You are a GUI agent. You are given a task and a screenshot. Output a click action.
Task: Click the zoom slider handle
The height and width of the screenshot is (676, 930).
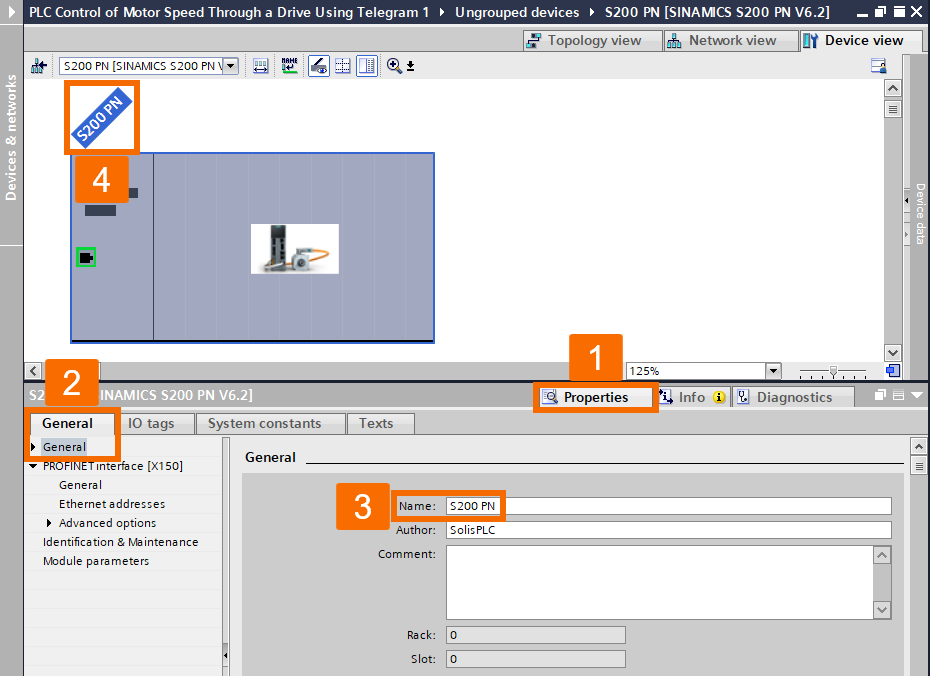pos(833,371)
